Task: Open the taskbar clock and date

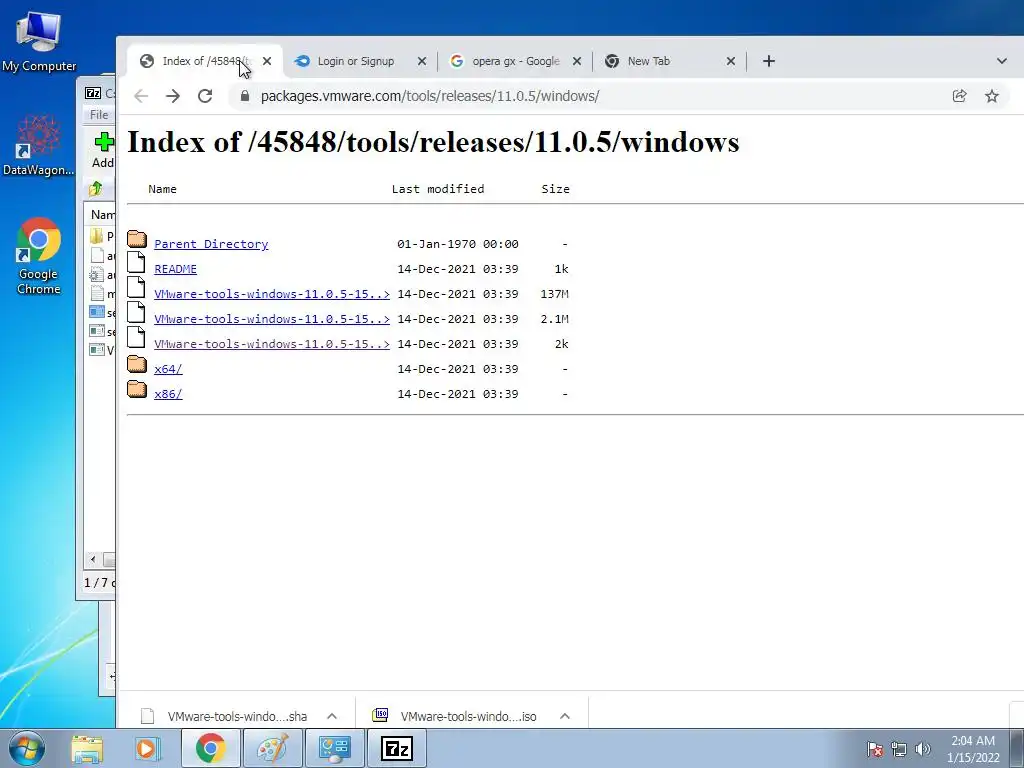Action: 973,749
